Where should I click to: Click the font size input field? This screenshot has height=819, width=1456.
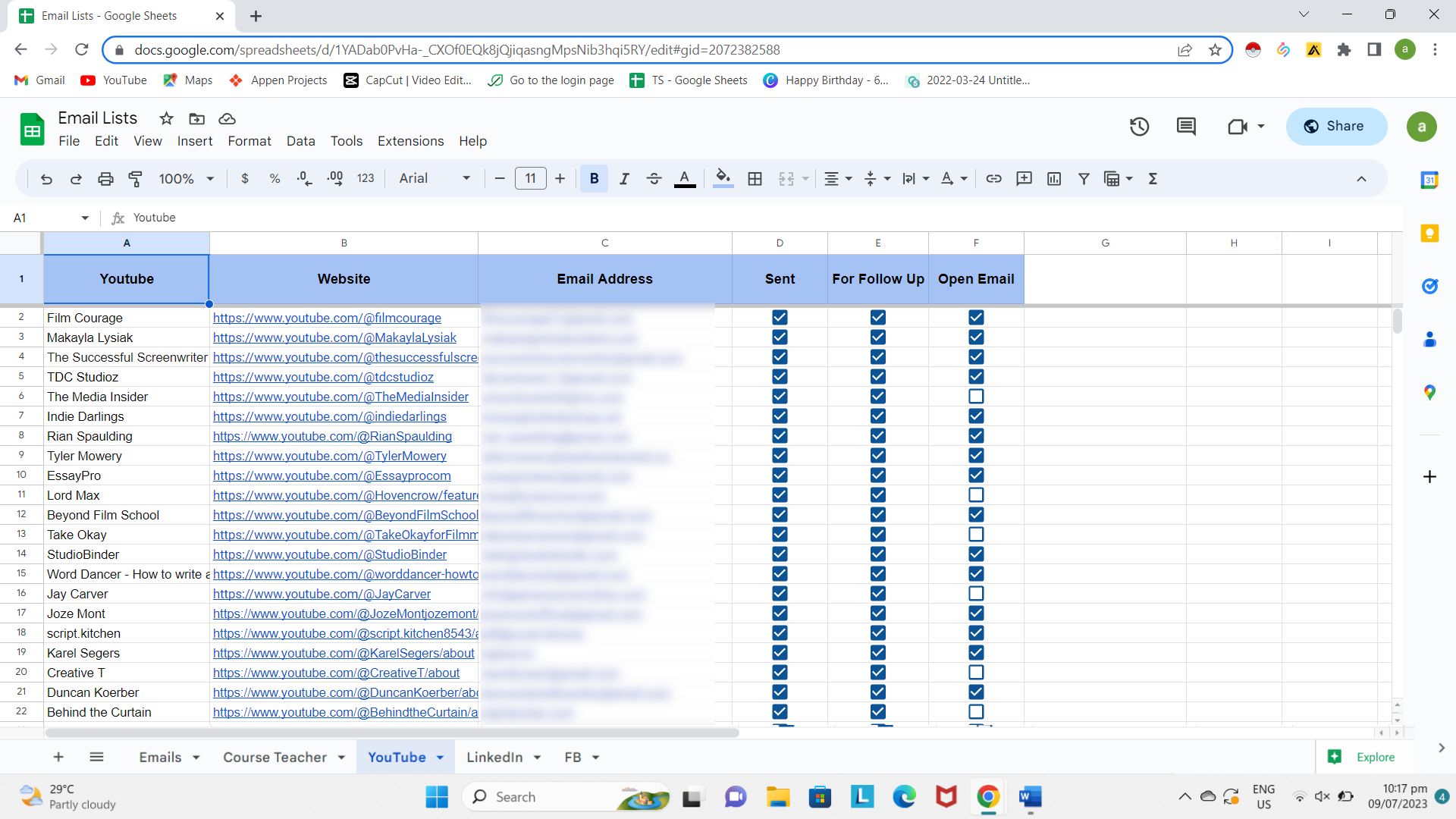tap(530, 179)
